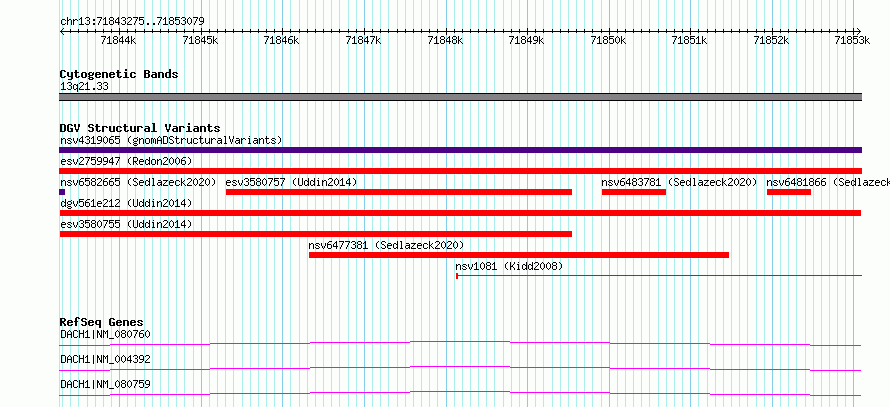890x407 pixels.
Task: Open the esv3580757 (Uddin2014) label
Action: pos(291,182)
